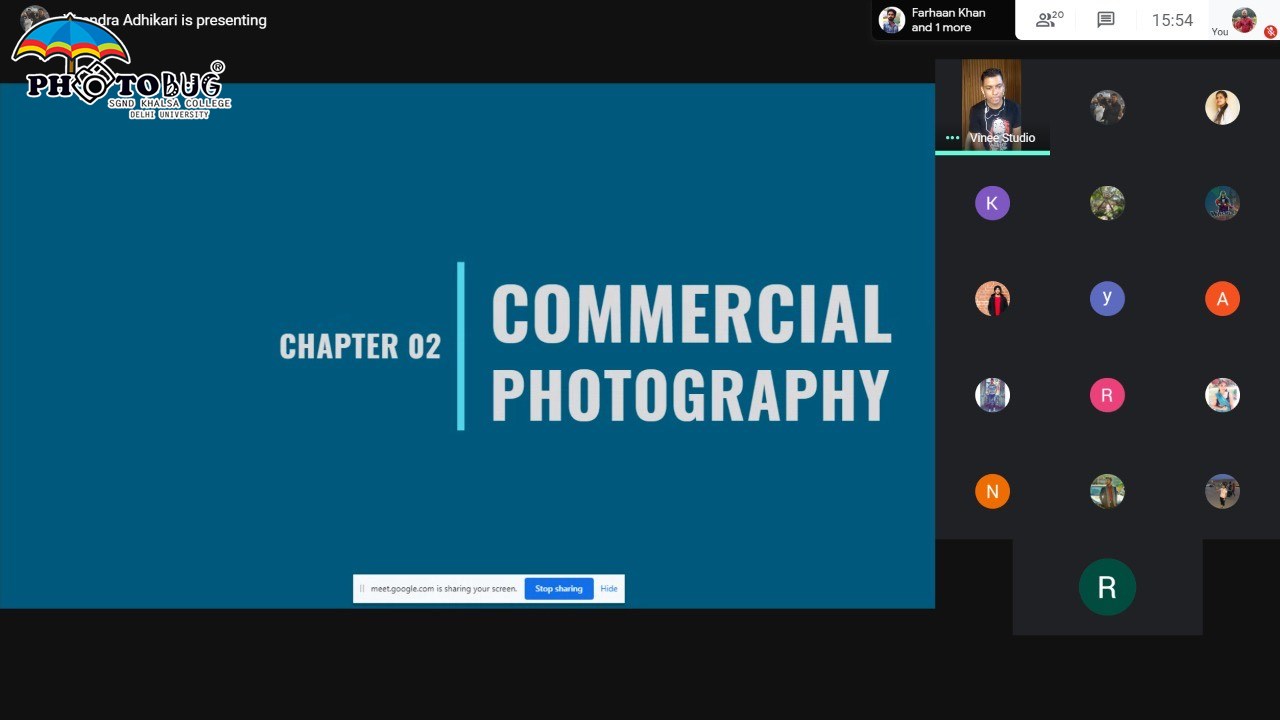The width and height of the screenshot is (1280, 720).
Task: Click your own 'You' avatar thumbnail
Action: 1243,20
